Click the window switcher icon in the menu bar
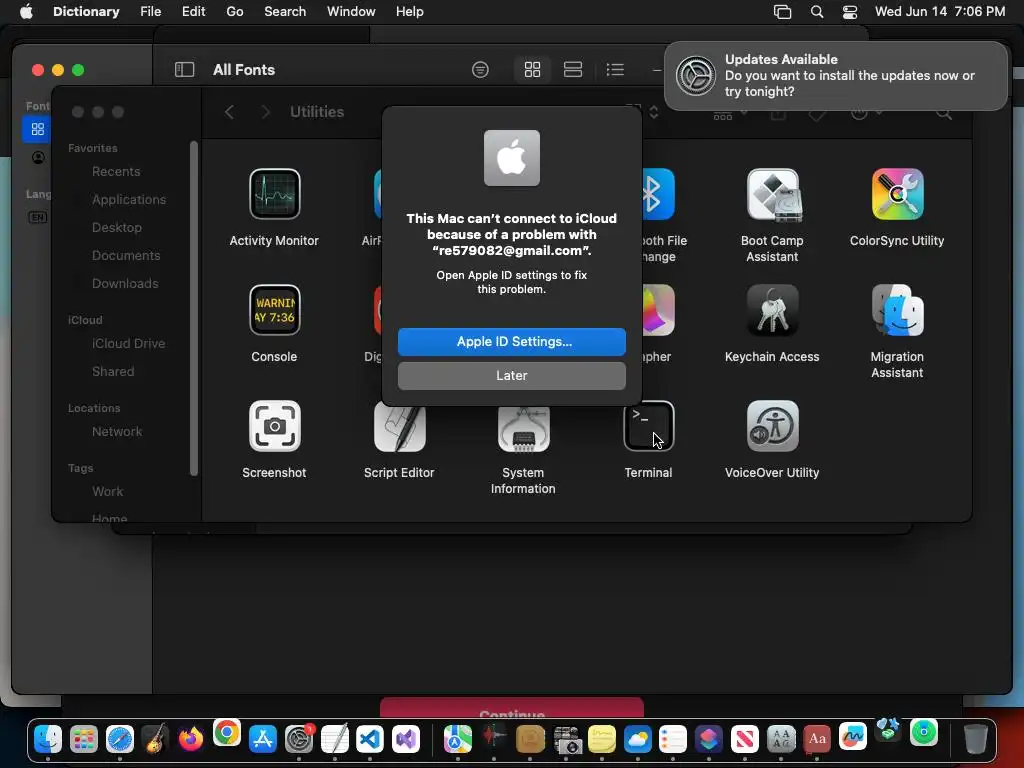 click(x=782, y=11)
